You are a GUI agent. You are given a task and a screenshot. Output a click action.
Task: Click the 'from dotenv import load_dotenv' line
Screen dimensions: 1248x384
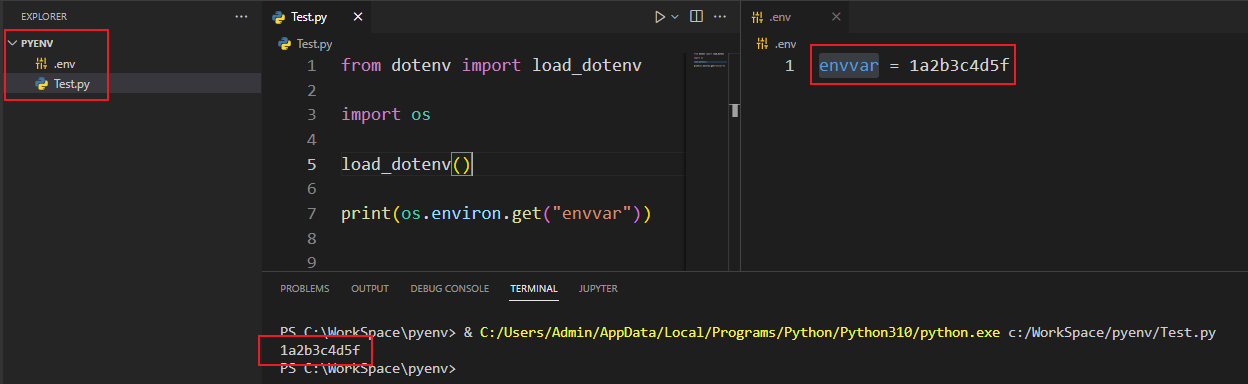point(491,65)
